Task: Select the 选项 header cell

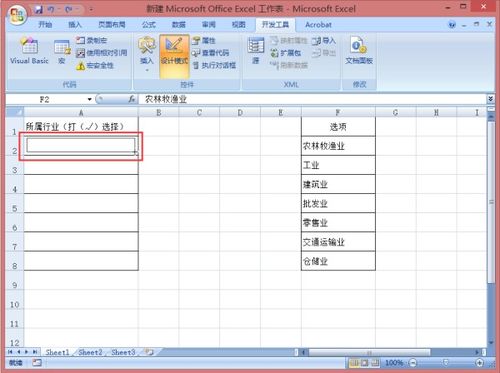Action: [x=338, y=127]
